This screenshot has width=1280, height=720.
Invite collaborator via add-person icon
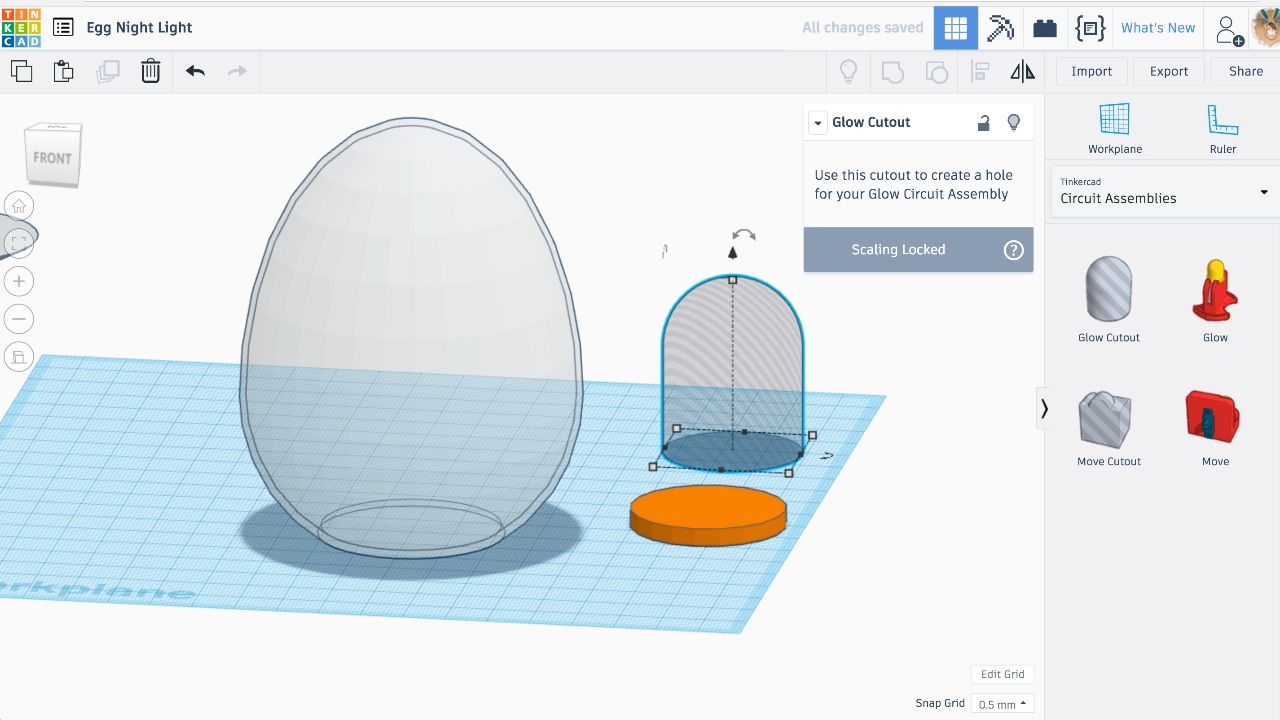(1229, 29)
